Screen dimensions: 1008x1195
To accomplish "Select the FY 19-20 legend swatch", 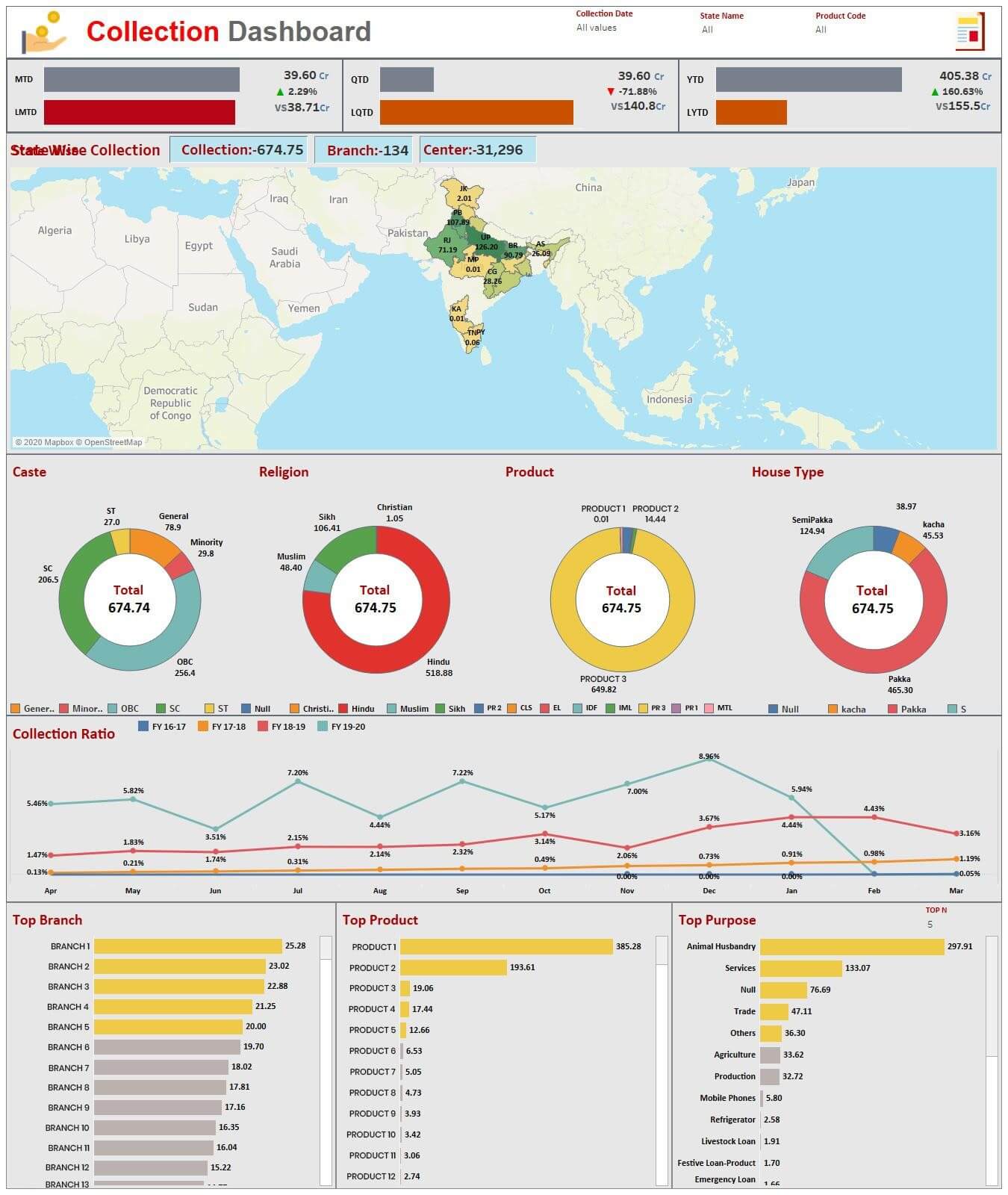I will [323, 727].
